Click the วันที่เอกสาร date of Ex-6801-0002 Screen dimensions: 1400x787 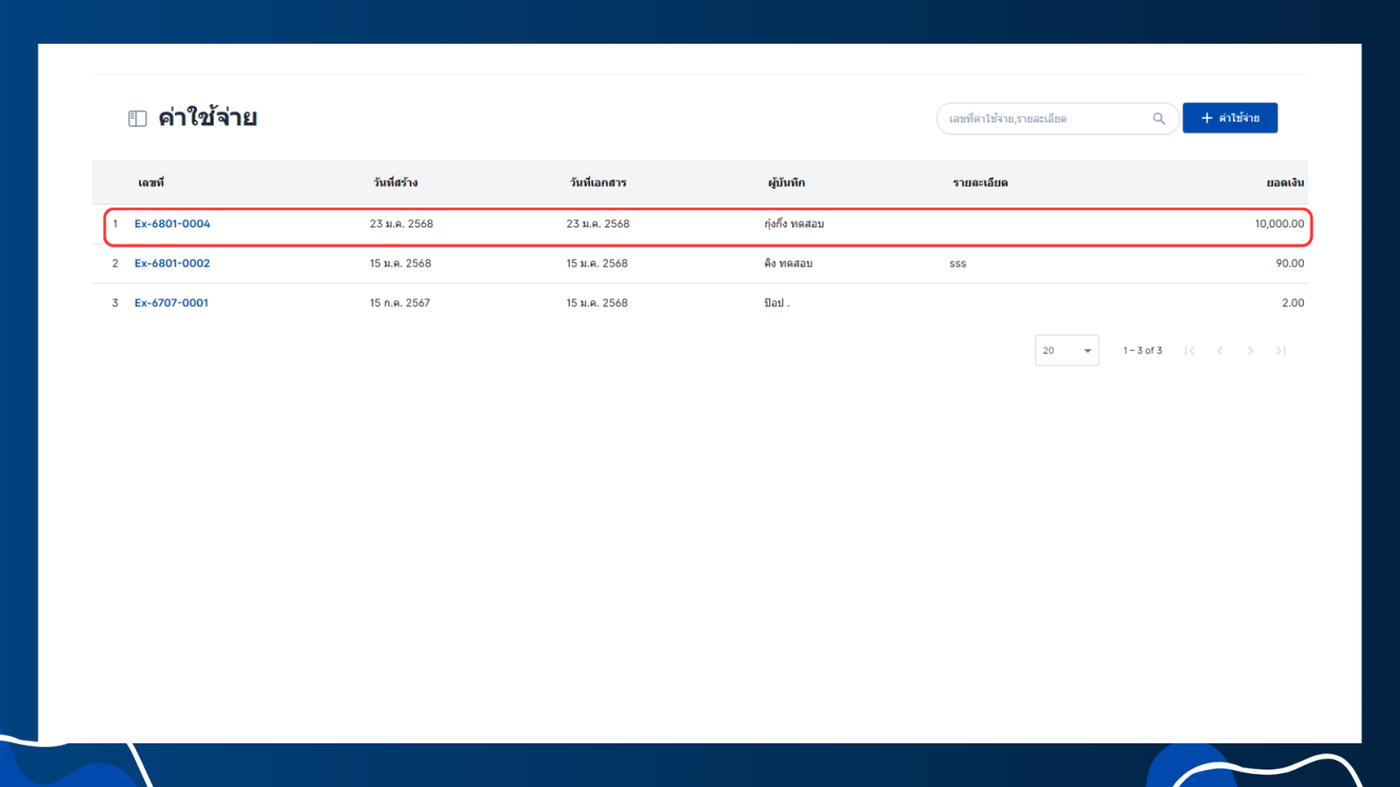(x=597, y=264)
